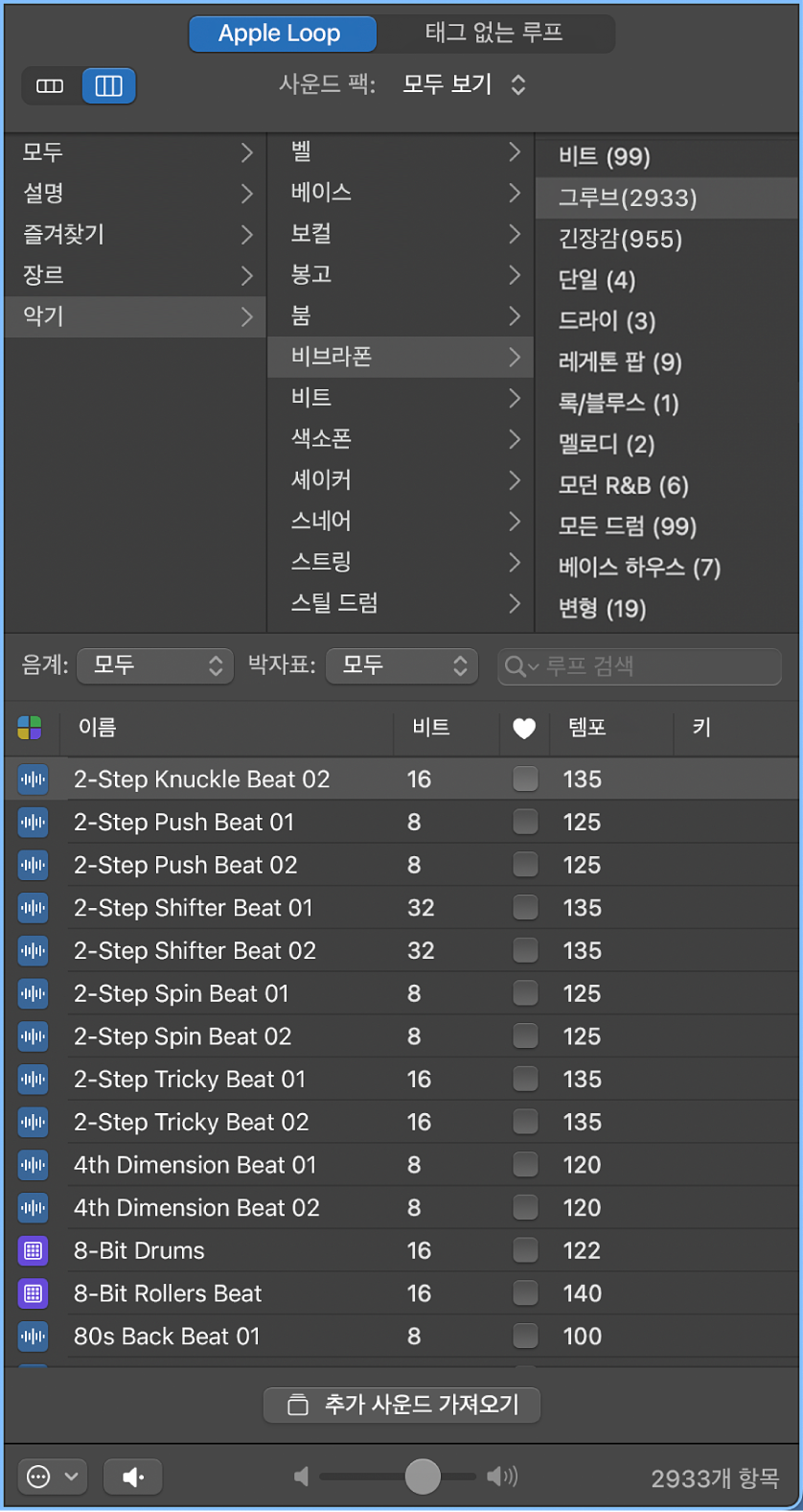The image size is (803, 1512).
Task: Mark 4th Dimension Beat 01 as favorite
Action: 525,1165
